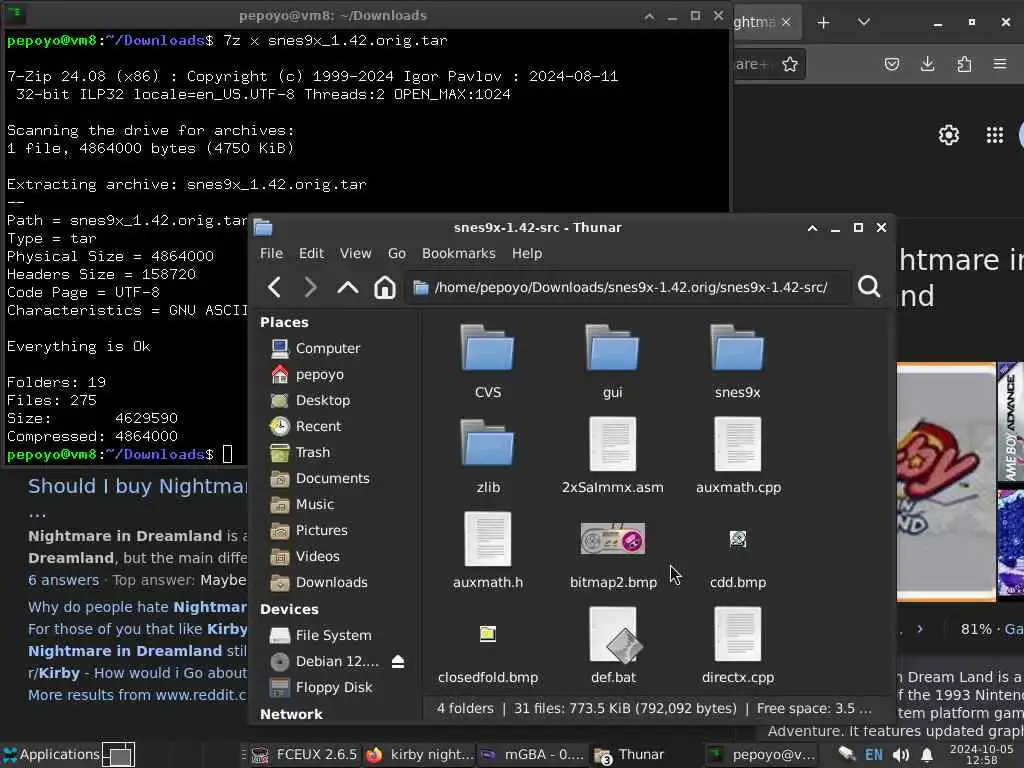Select directx.cpp file
This screenshot has width=1024, height=768.
(738, 646)
